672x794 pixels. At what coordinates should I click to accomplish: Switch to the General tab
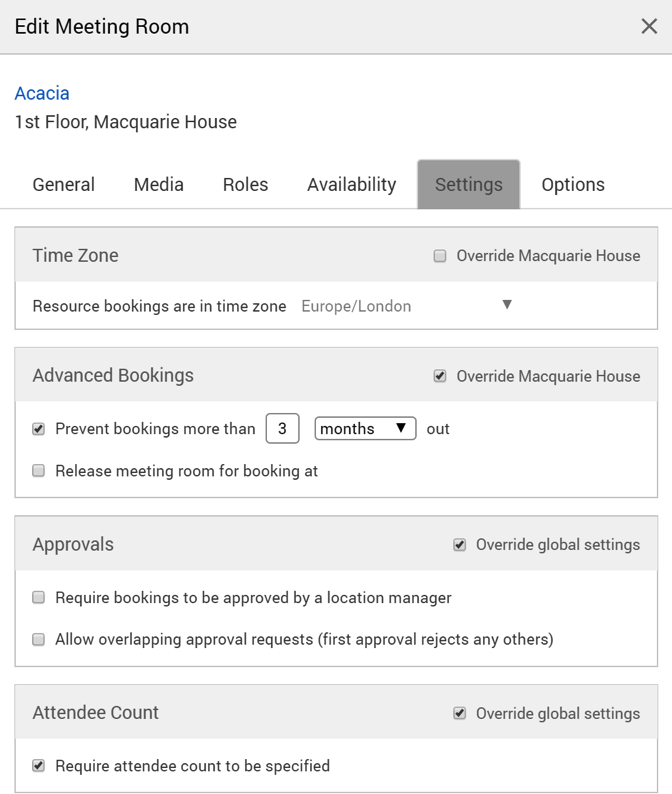[x=64, y=185]
